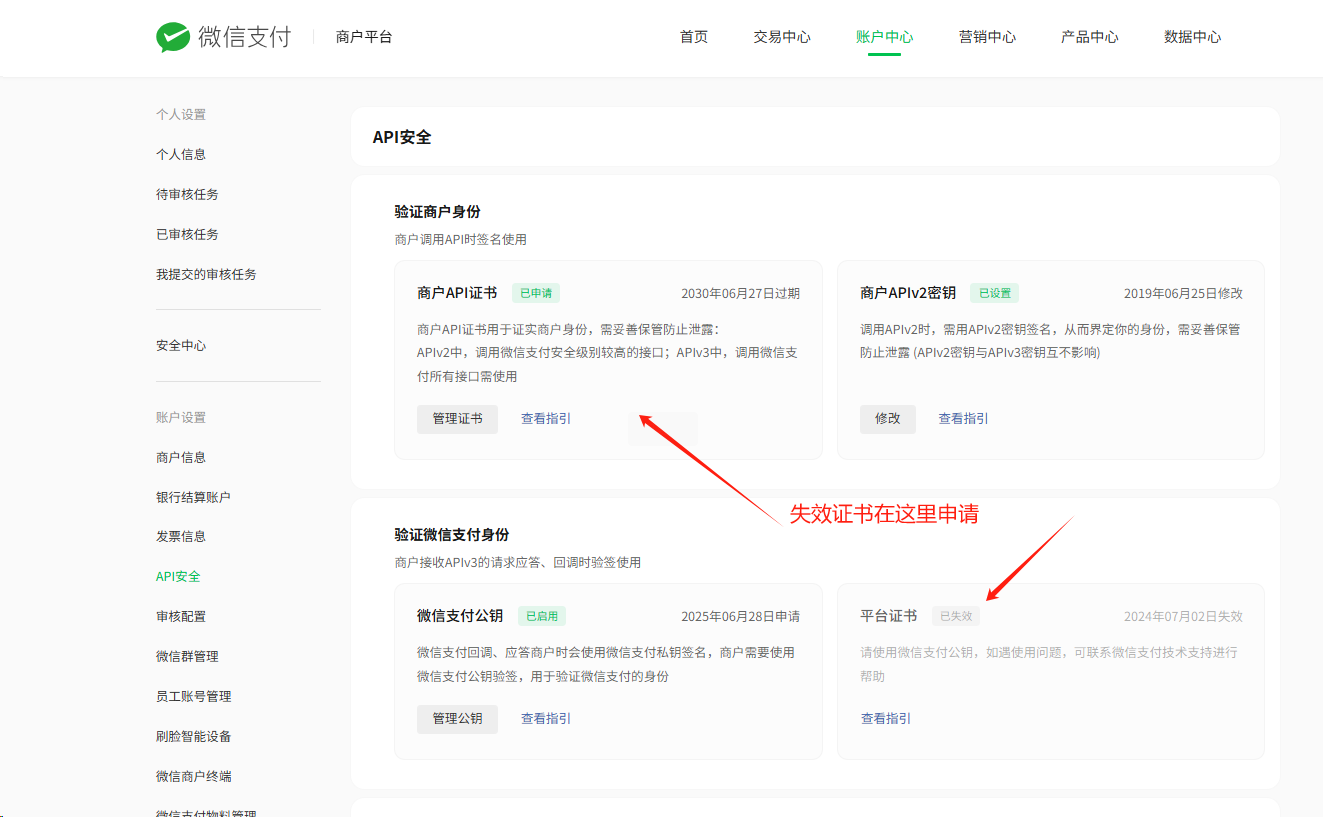Click the 验证商户身份 section heading

pyautogui.click(x=438, y=212)
